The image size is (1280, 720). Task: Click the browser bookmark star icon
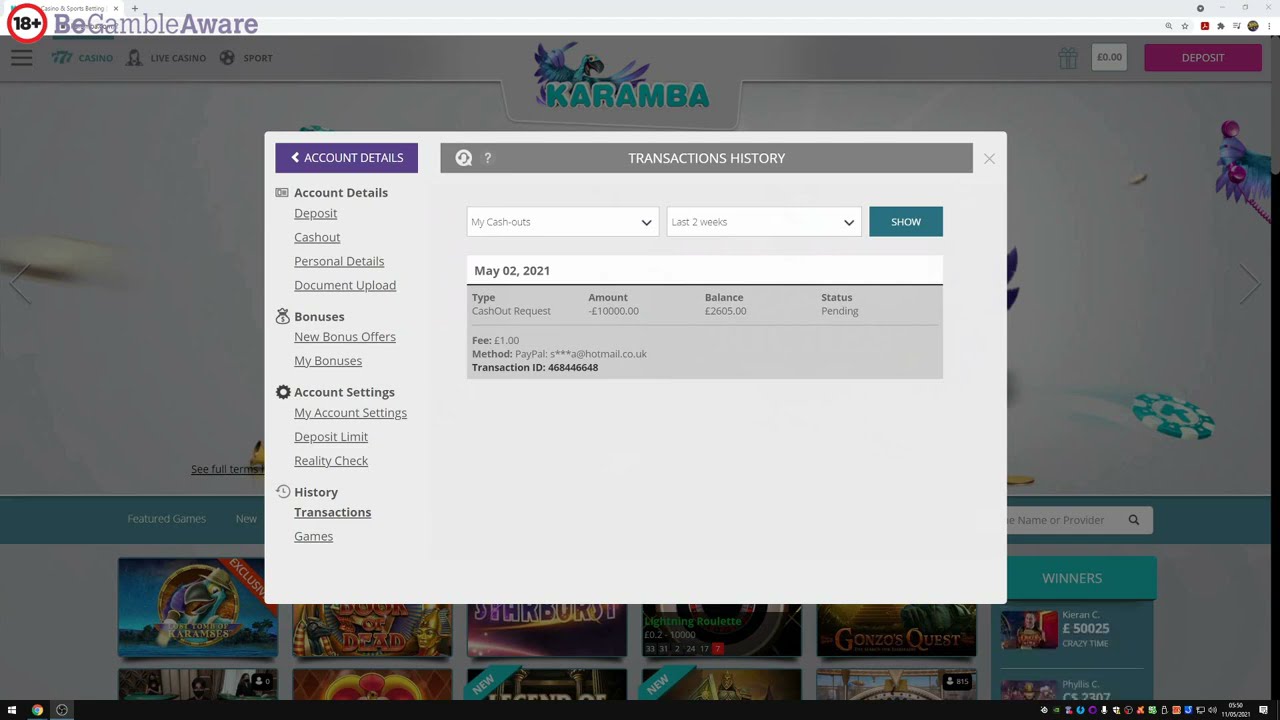tap(1185, 26)
